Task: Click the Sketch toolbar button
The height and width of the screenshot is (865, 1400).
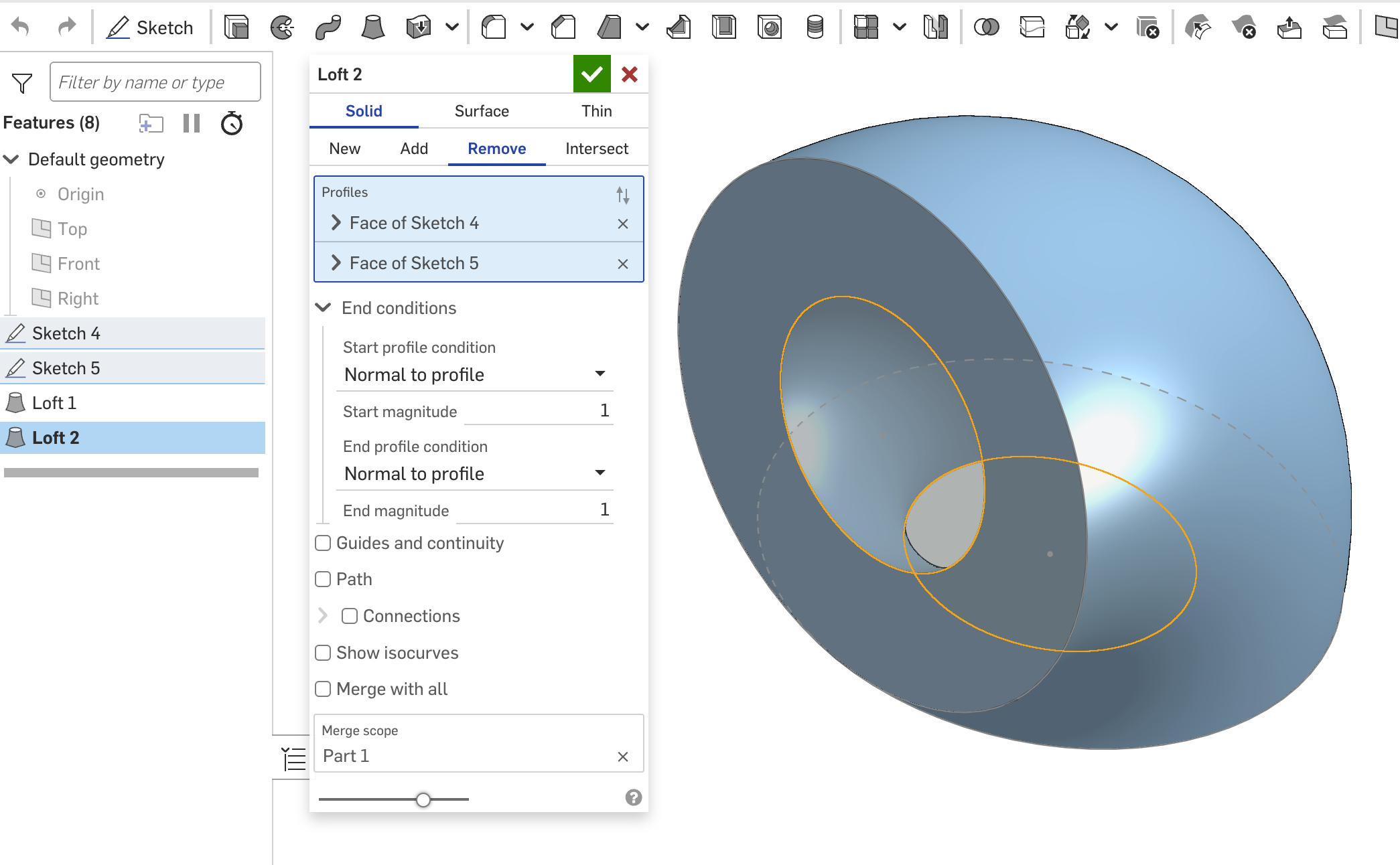Action: pyautogui.click(x=151, y=27)
